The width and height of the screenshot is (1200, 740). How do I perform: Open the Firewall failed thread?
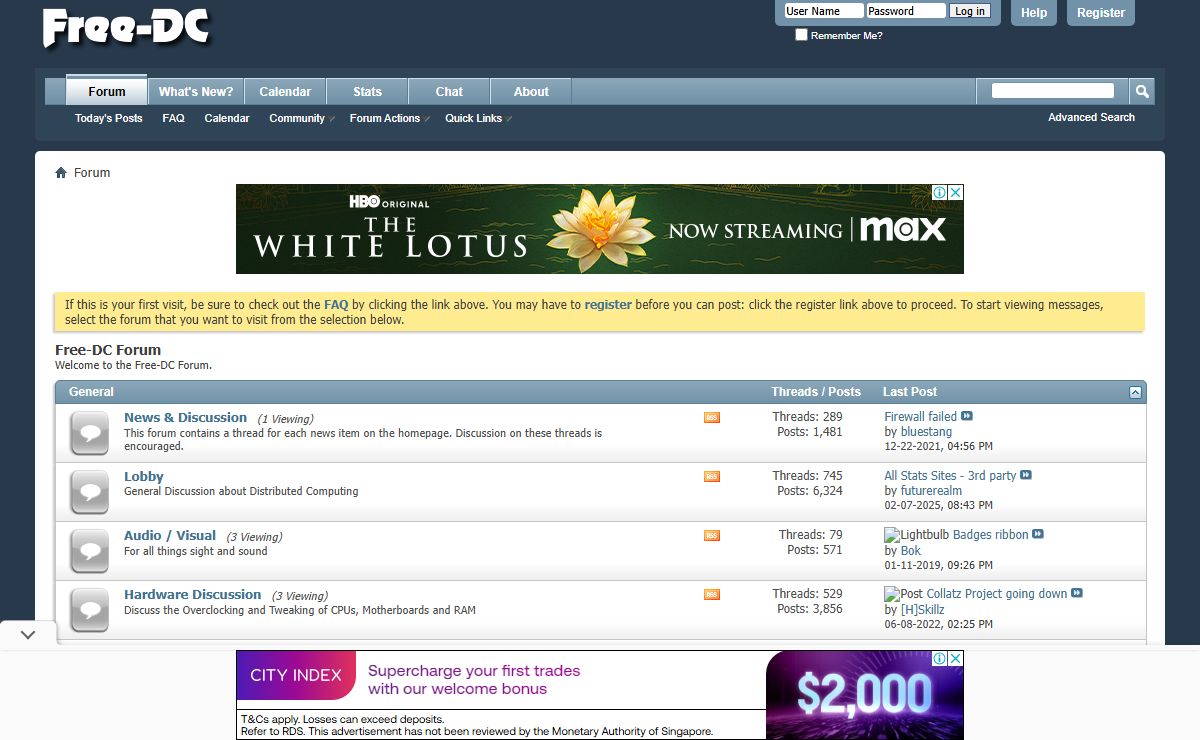click(x=920, y=417)
